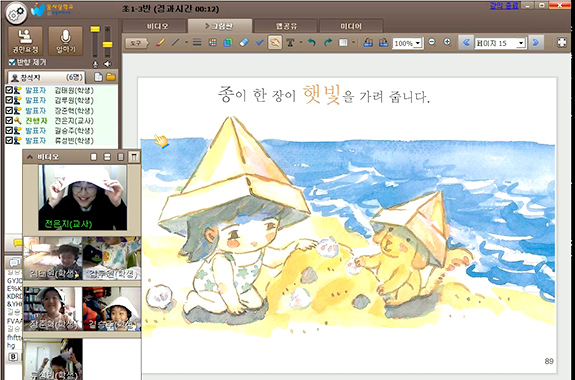Choose the single-pane video layout icon

[94, 157]
